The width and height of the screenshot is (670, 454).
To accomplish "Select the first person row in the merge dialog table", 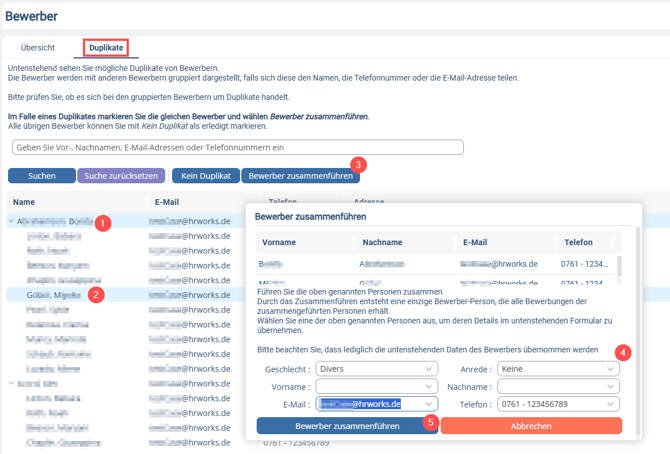I will click(436, 264).
